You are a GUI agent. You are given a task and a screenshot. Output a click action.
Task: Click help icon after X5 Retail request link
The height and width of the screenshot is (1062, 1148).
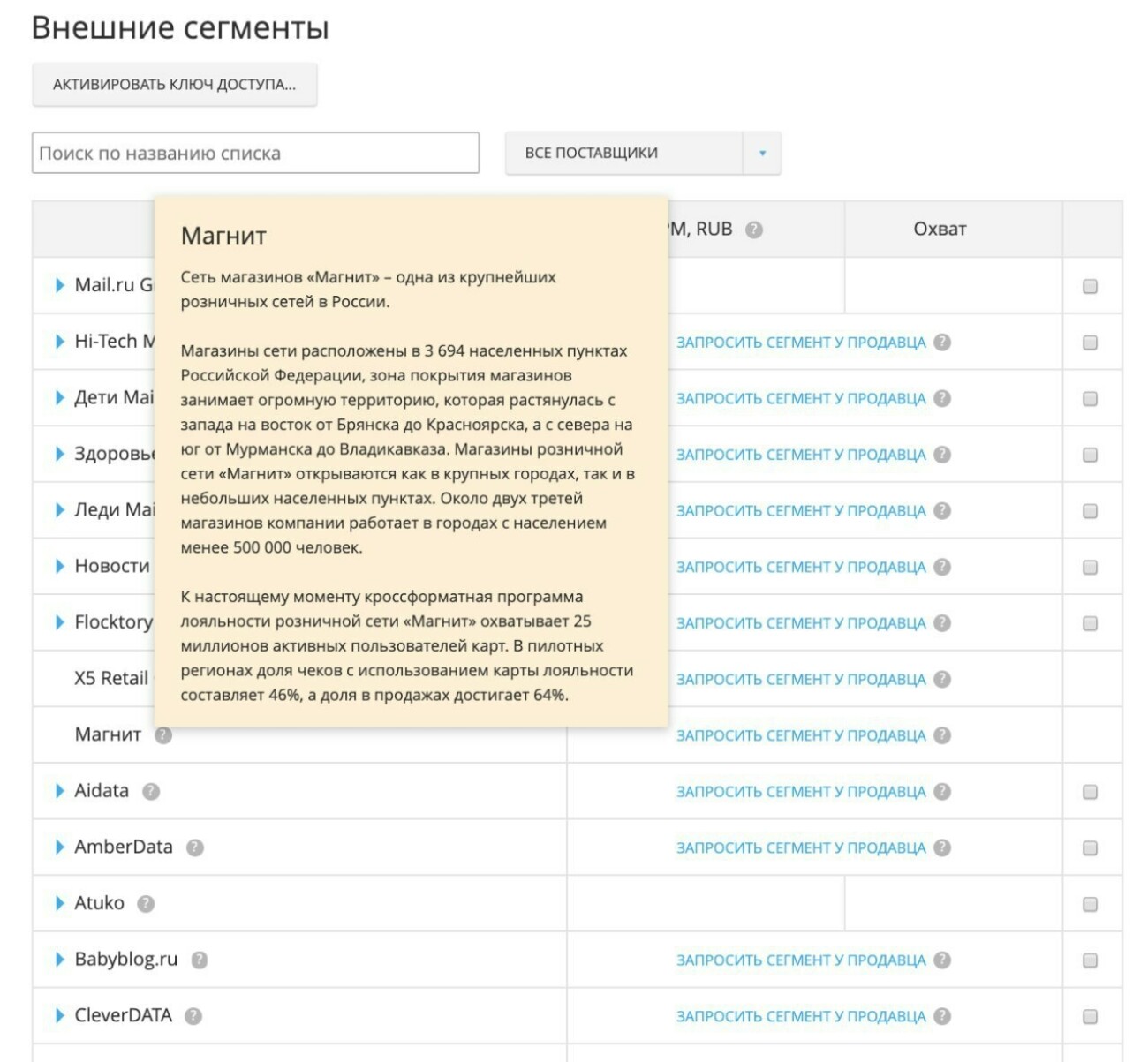(942, 679)
